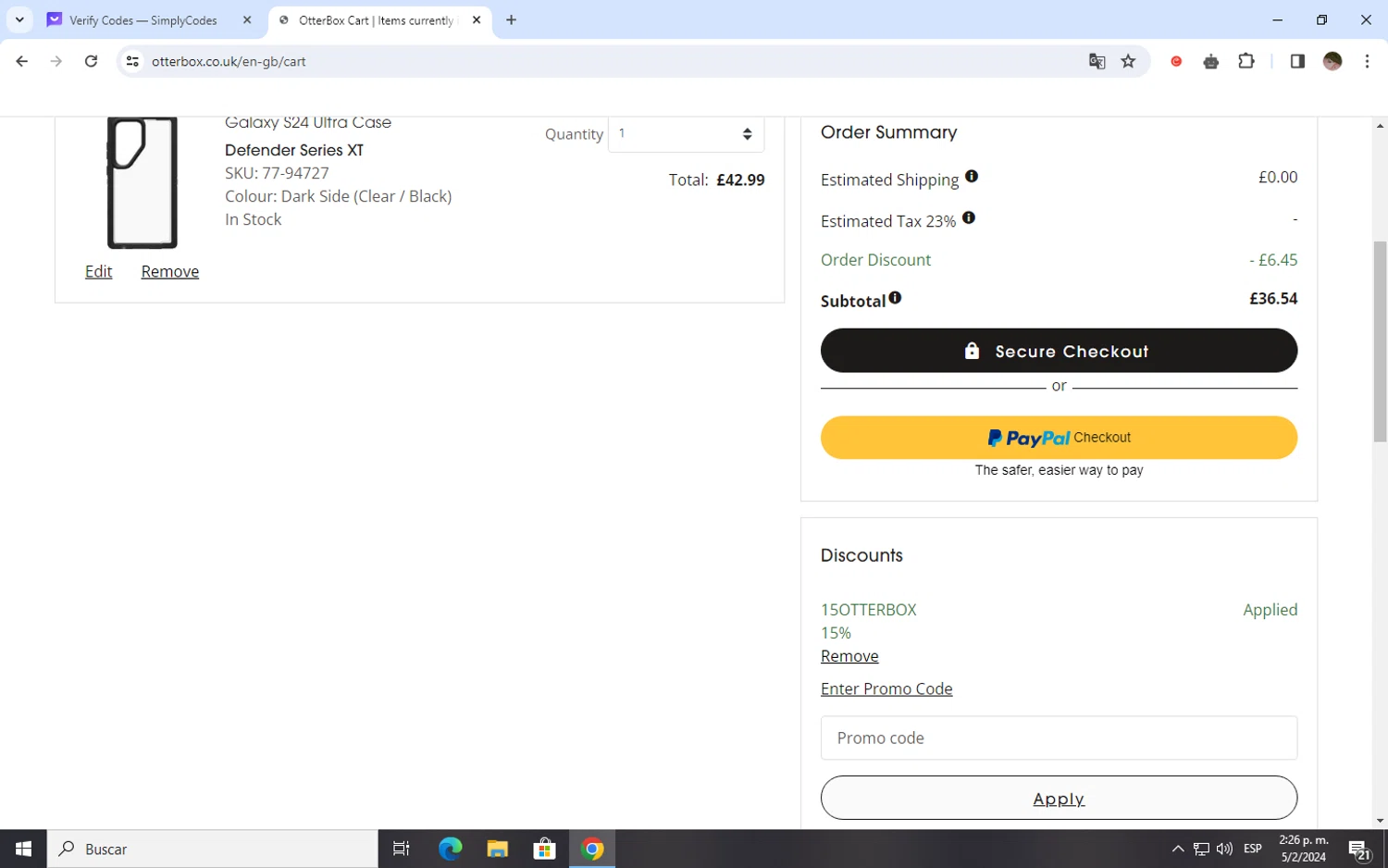The height and width of the screenshot is (868, 1388).
Task: Click the PayPal Checkout button
Action: tap(1059, 438)
